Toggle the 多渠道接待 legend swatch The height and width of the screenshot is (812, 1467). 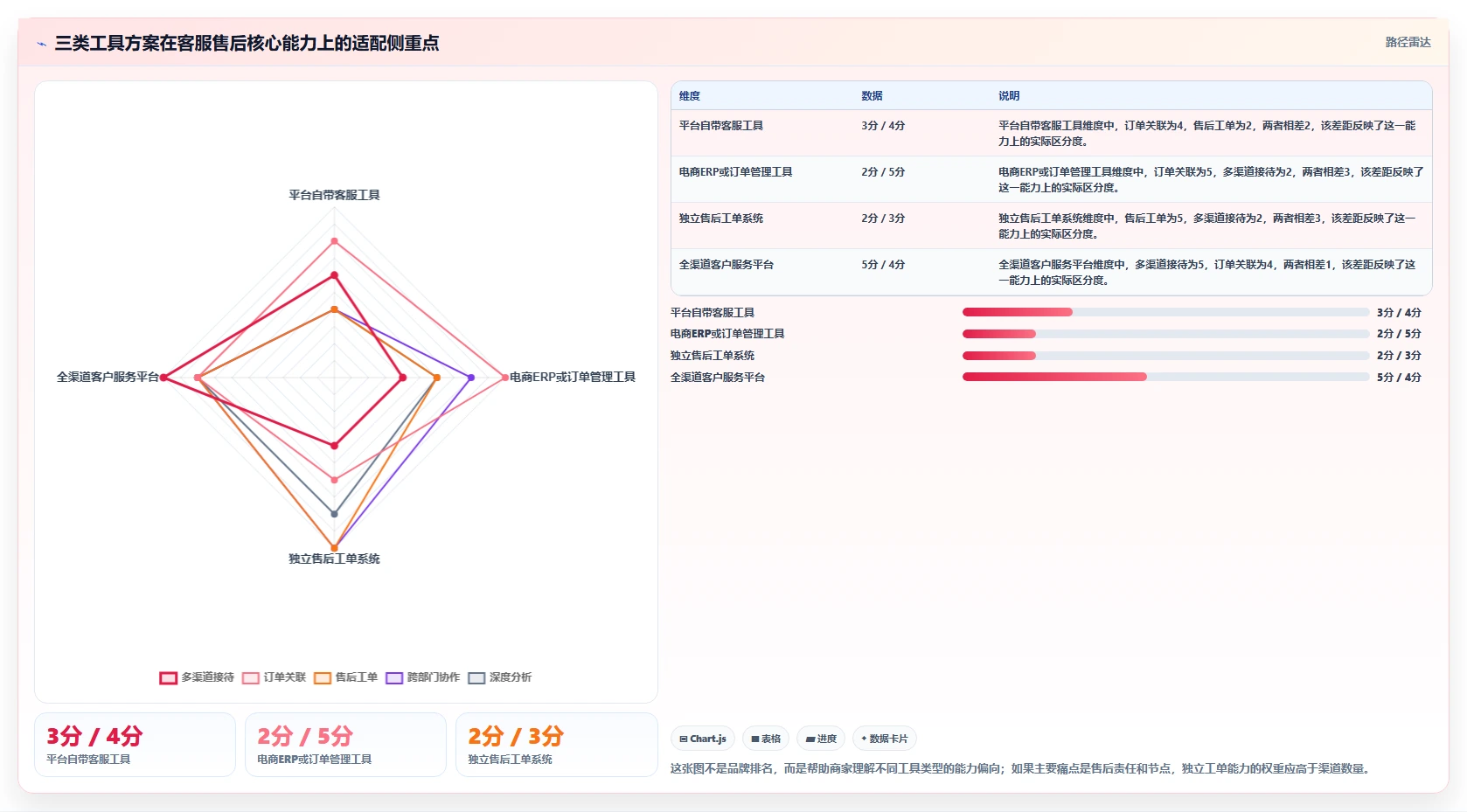[169, 677]
